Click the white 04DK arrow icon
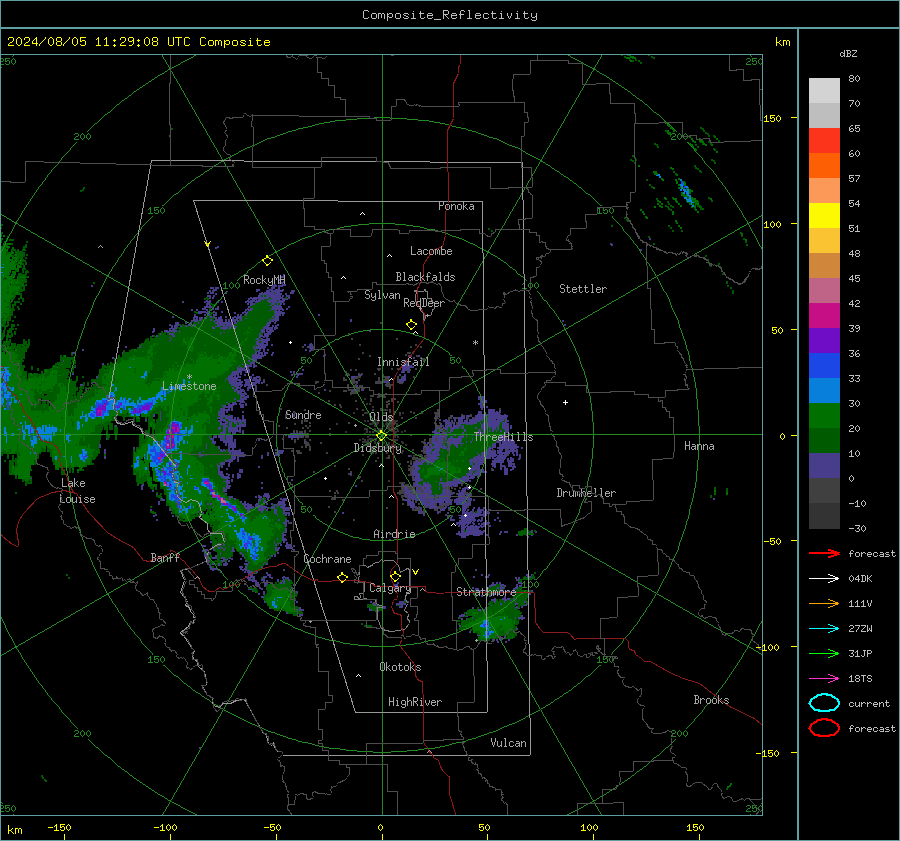The height and width of the screenshot is (841, 900). pyautogui.click(x=824, y=579)
